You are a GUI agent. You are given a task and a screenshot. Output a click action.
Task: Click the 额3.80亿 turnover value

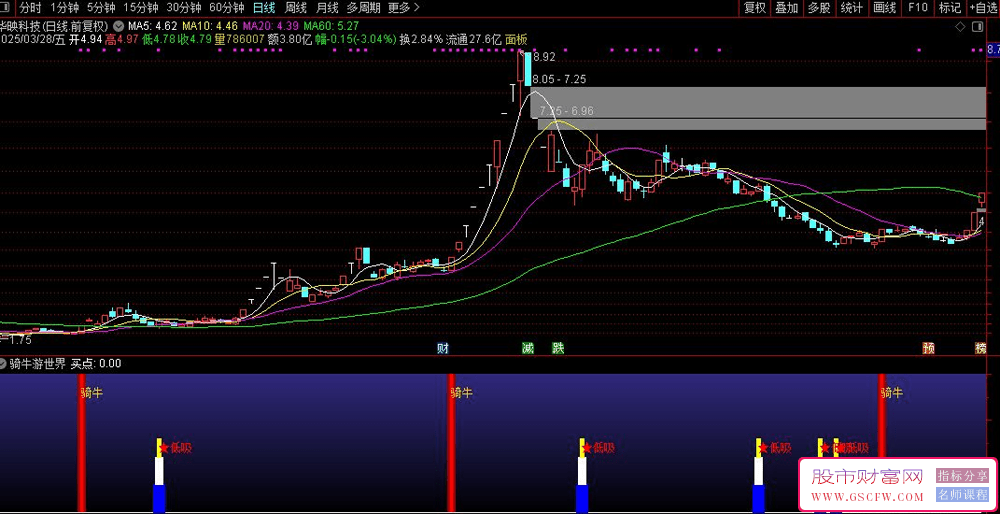pos(290,40)
